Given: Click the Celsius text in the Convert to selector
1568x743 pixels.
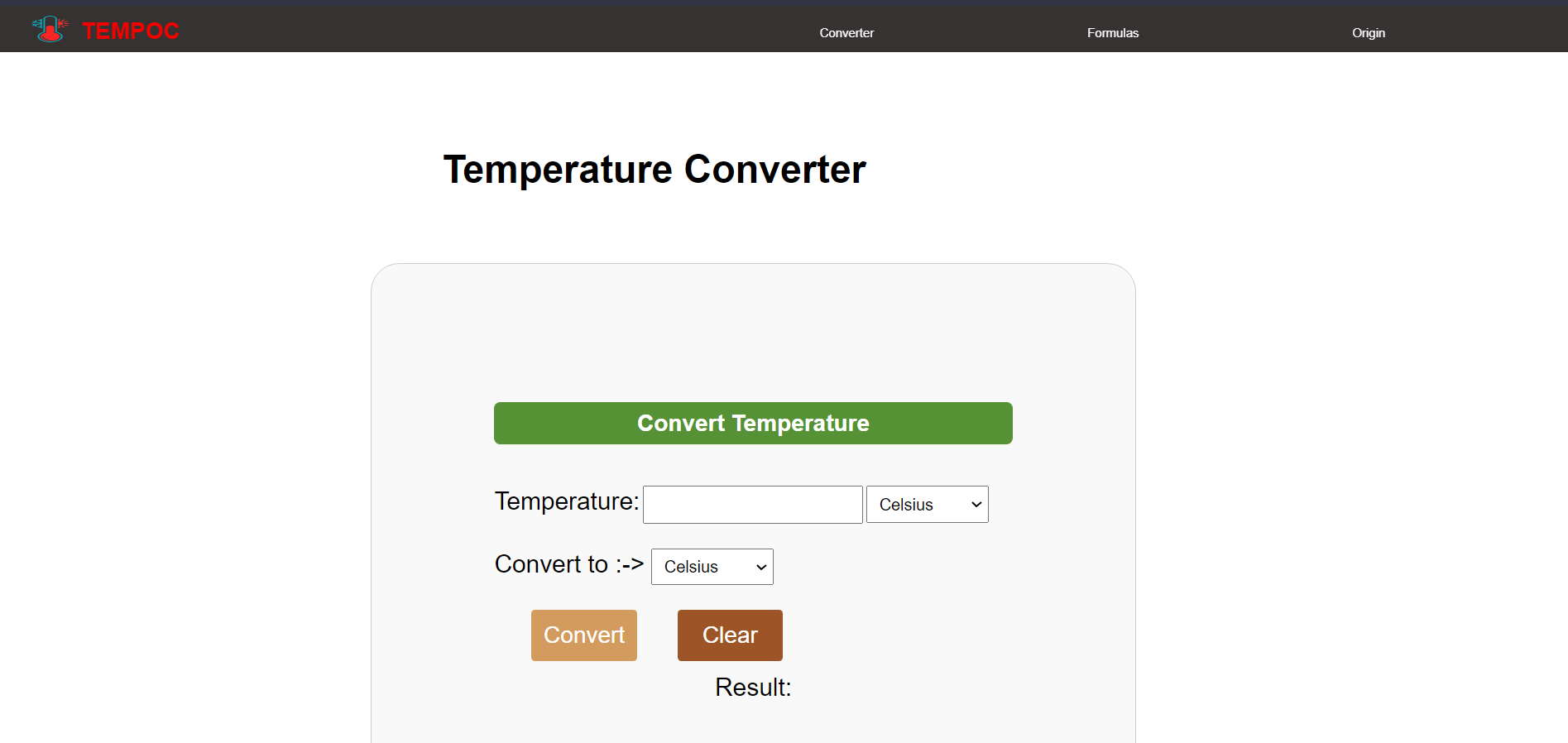Looking at the screenshot, I should (691, 567).
